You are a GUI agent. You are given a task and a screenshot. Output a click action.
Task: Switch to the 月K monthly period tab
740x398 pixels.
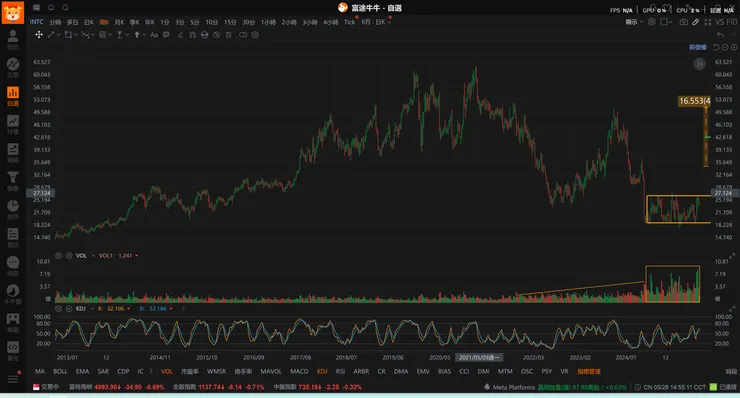(119, 22)
